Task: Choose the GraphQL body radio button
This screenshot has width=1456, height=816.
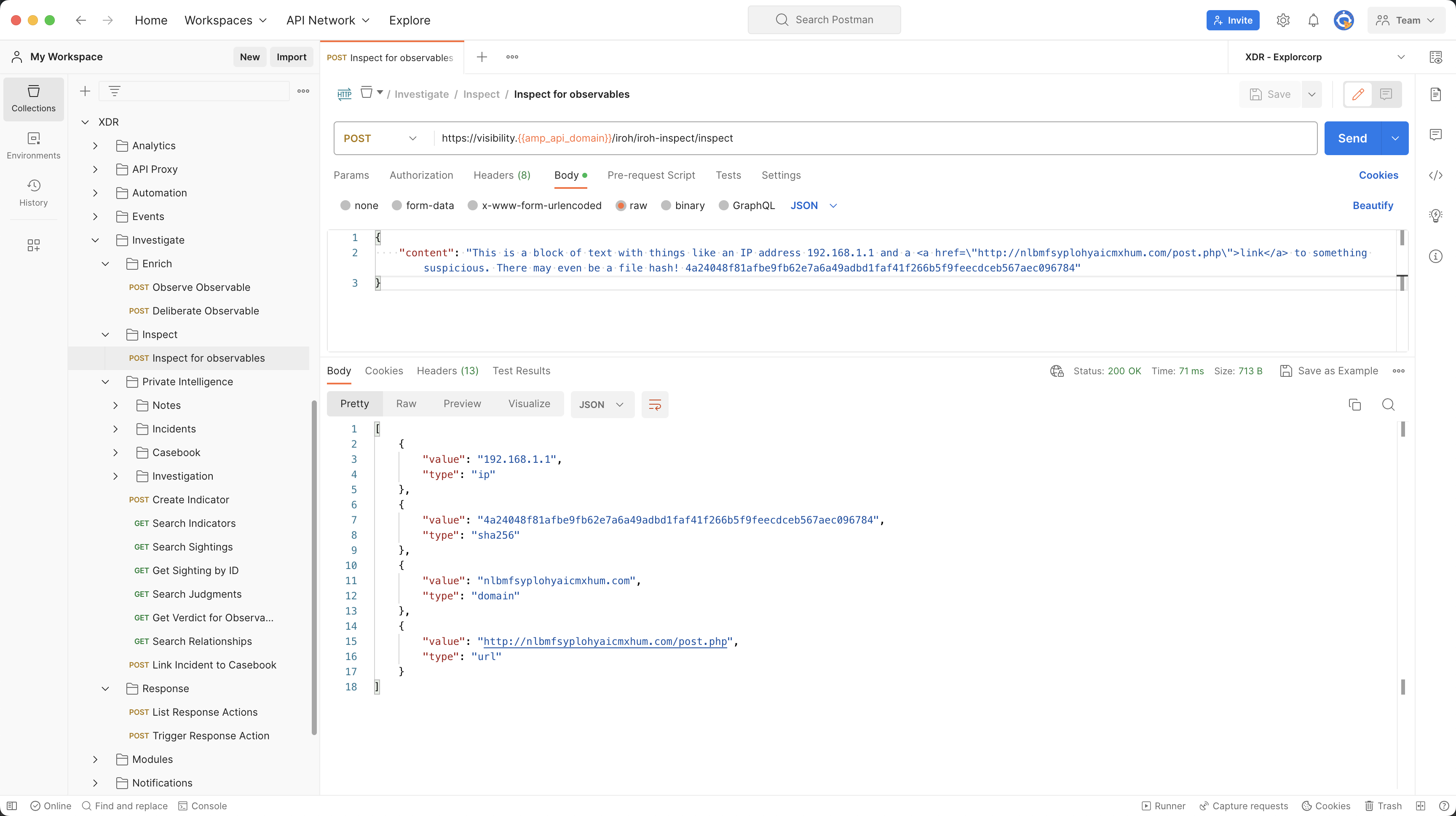Action: (723, 205)
